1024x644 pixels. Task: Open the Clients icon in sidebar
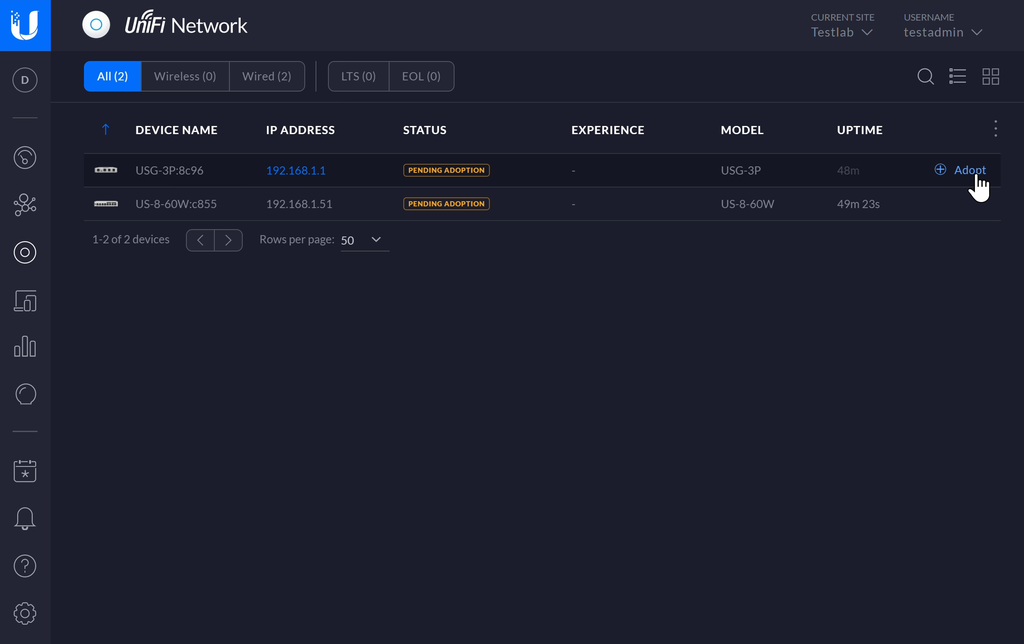pyautogui.click(x=25, y=300)
